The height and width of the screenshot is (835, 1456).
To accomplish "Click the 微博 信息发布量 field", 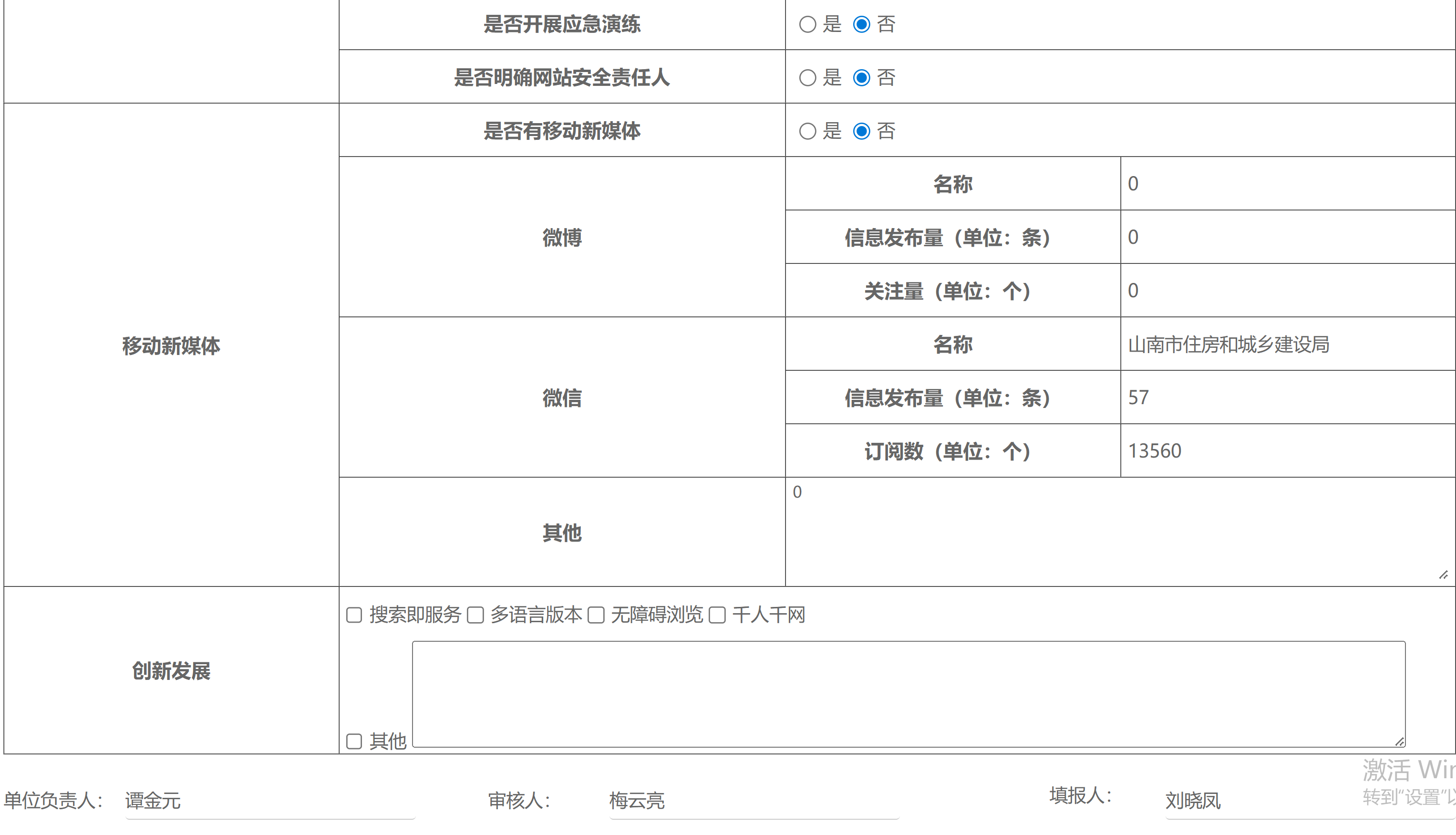I will pyautogui.click(x=1287, y=238).
